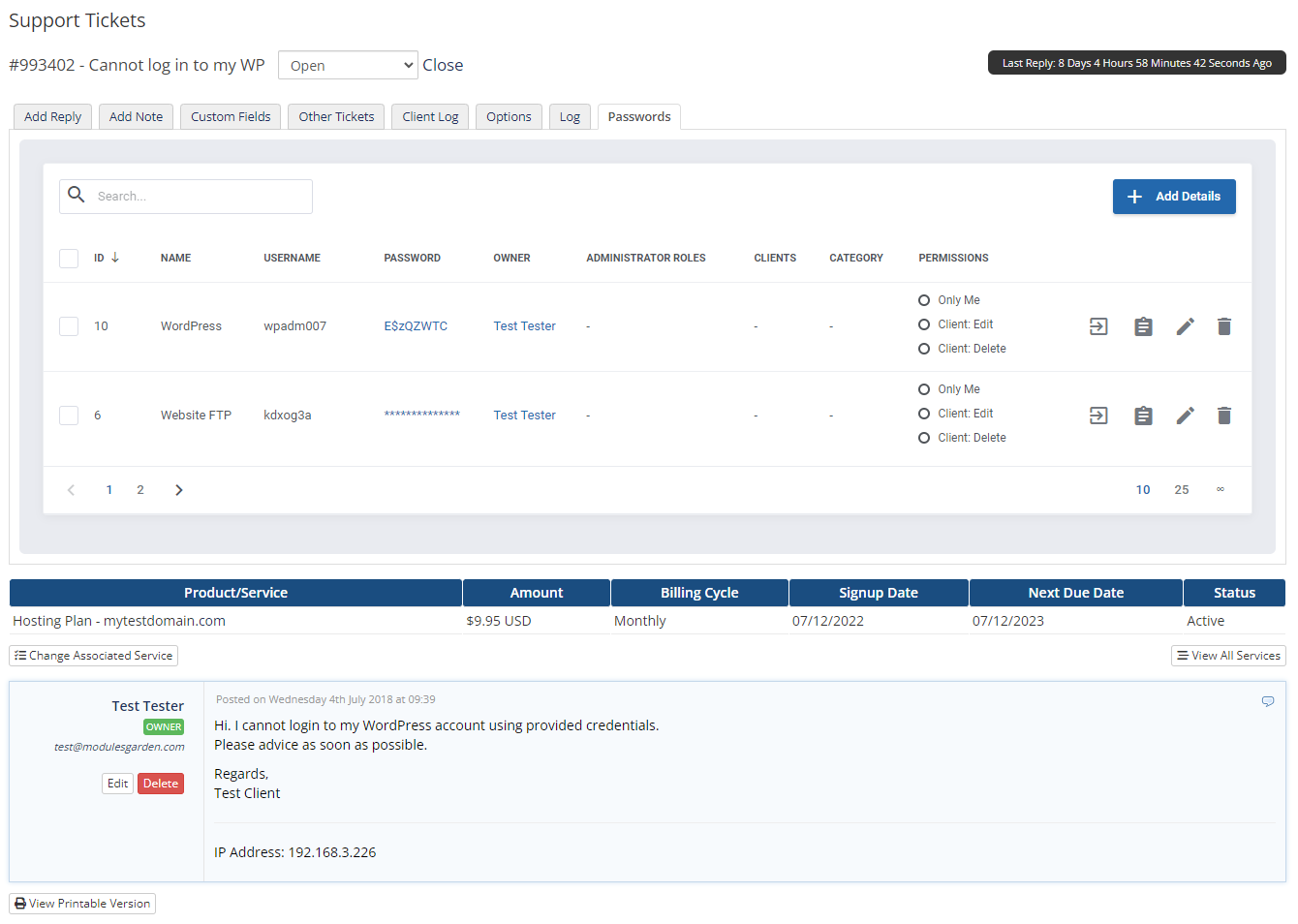Click the wpadm007 username cell
The width and height of the screenshot is (1298, 924).
pyautogui.click(x=294, y=326)
